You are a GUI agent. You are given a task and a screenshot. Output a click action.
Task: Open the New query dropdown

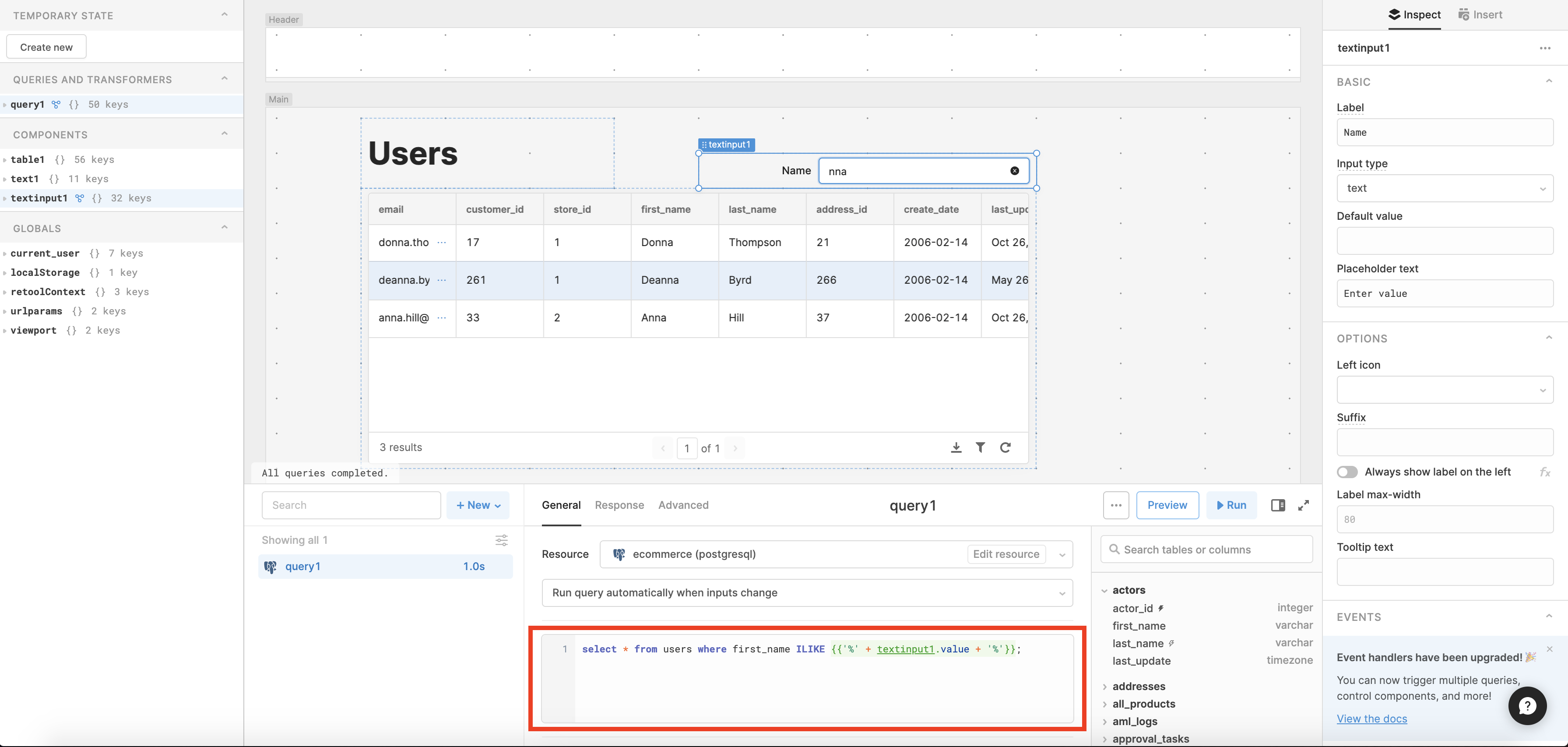coord(478,505)
